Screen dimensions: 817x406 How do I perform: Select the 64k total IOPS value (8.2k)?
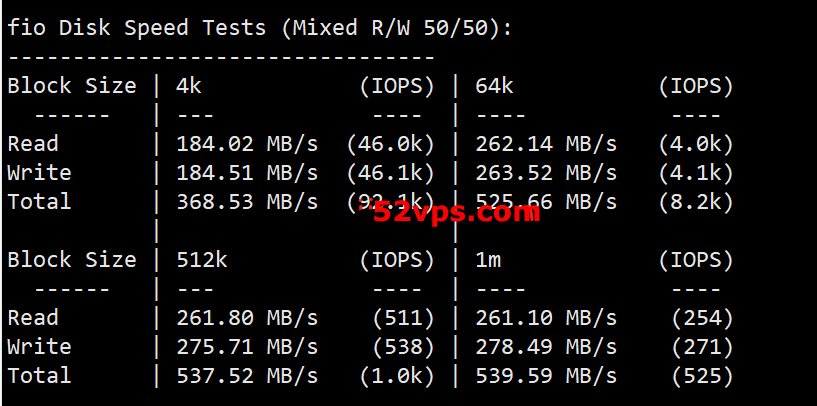(696, 201)
